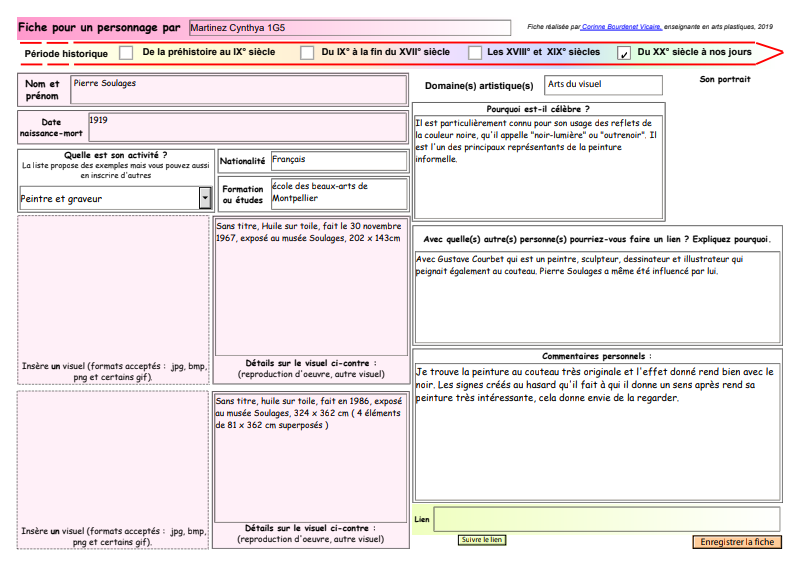This screenshot has height=566, width=800.
Task: Uncheck the "Du XX° siècle à nos jours" checkbox
Action: (625, 53)
